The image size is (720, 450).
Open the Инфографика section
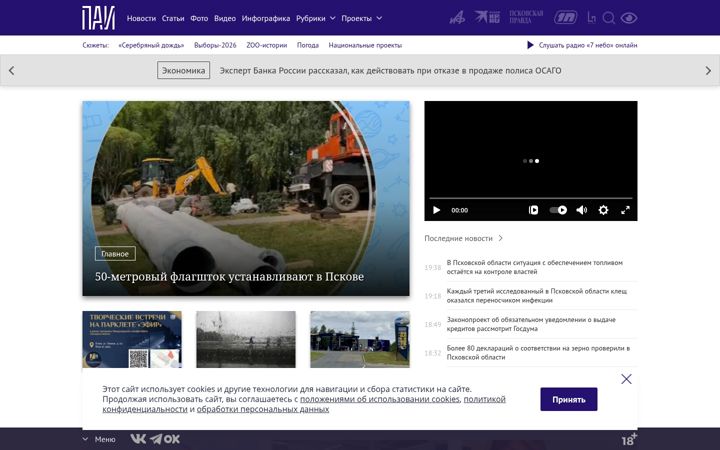coord(266,18)
